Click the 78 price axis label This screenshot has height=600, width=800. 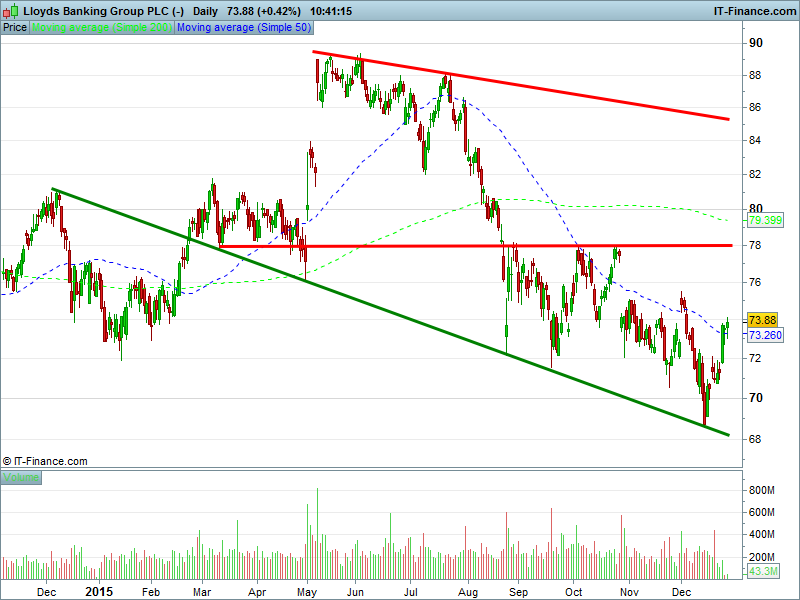point(755,245)
